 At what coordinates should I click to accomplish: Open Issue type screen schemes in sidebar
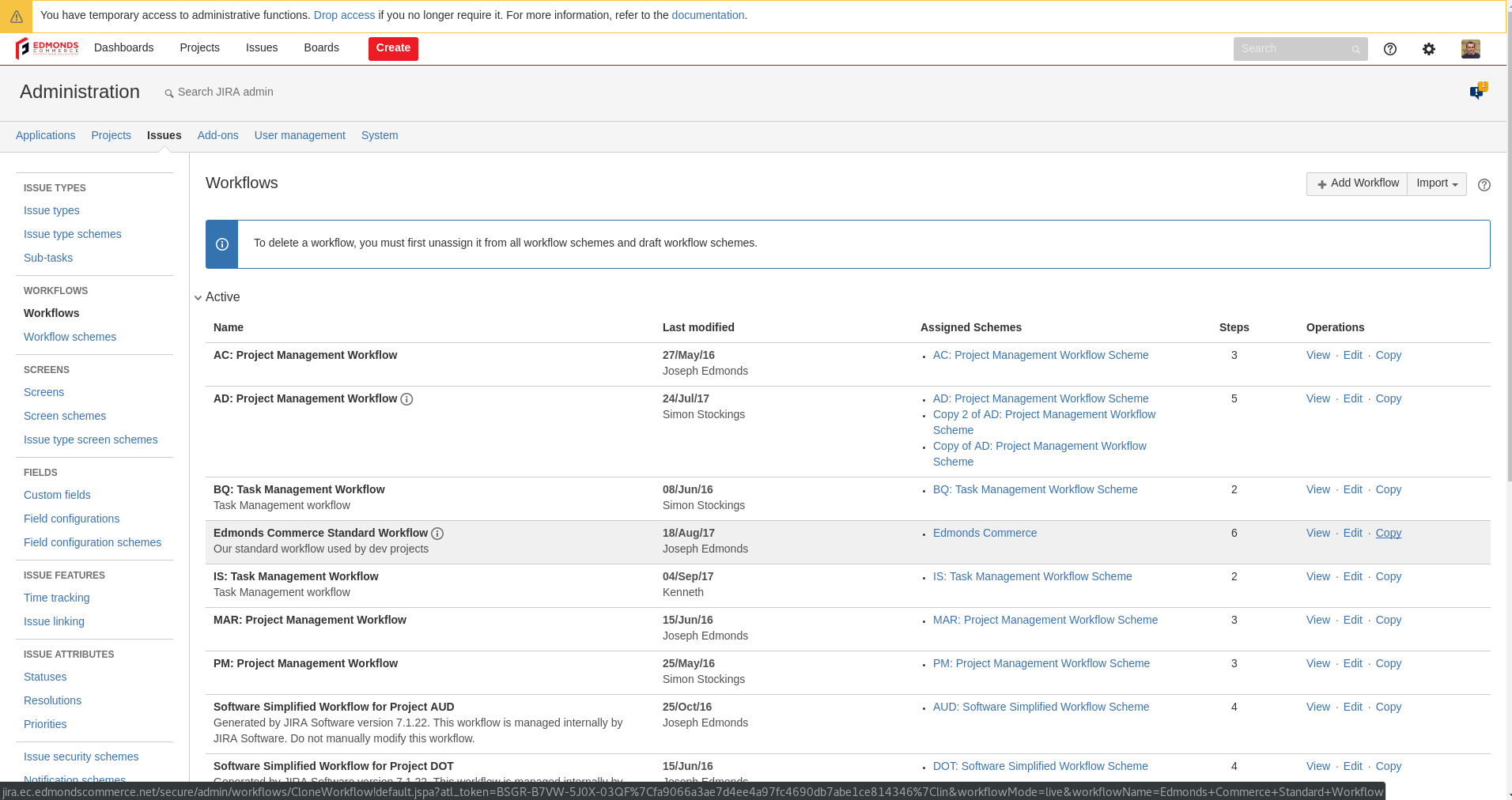(x=91, y=440)
